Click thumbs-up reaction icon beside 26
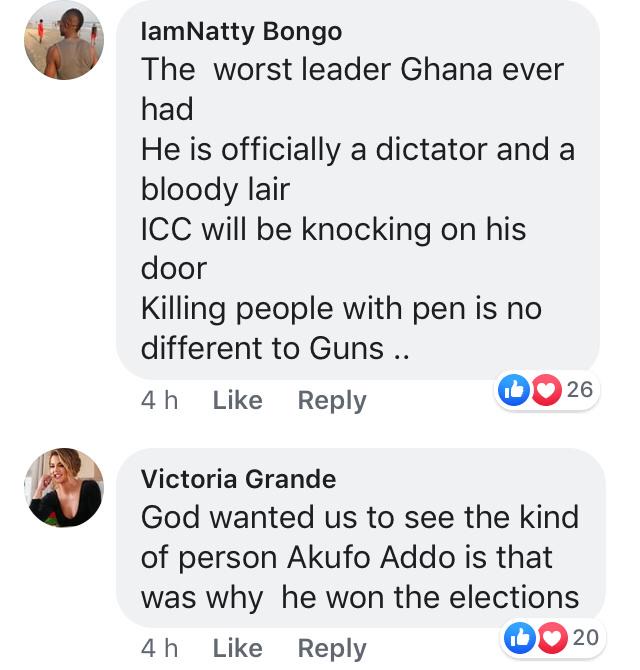The height and width of the screenshot is (670, 640). tap(514, 390)
